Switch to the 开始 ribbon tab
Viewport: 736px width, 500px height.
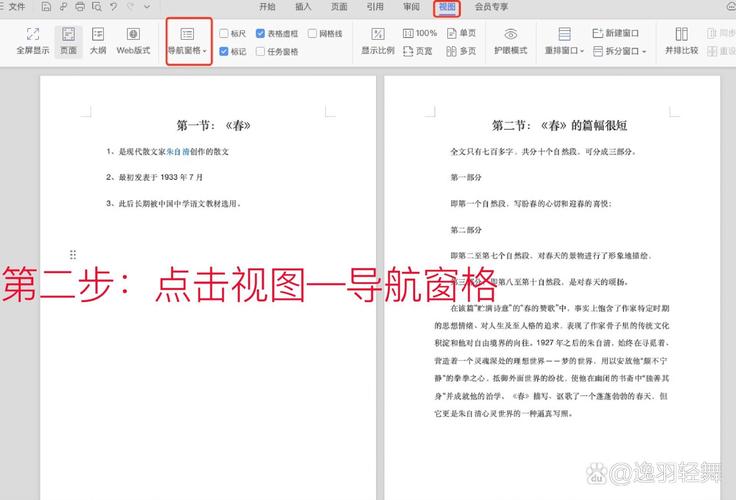click(x=267, y=7)
